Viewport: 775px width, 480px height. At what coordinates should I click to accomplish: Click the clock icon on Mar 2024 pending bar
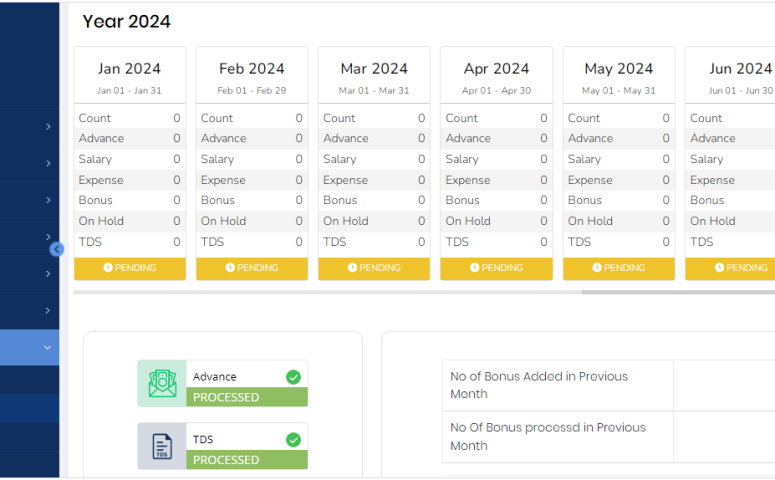tap(353, 268)
